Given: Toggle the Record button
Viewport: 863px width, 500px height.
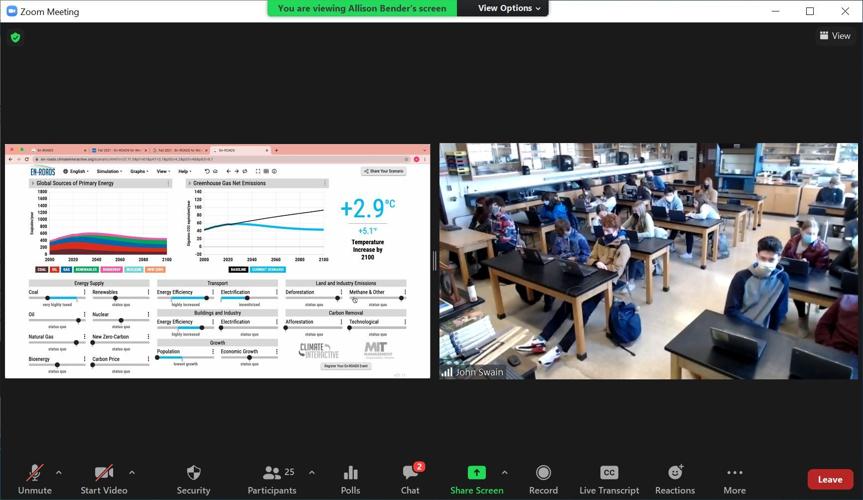Looking at the screenshot, I should click(x=543, y=479).
